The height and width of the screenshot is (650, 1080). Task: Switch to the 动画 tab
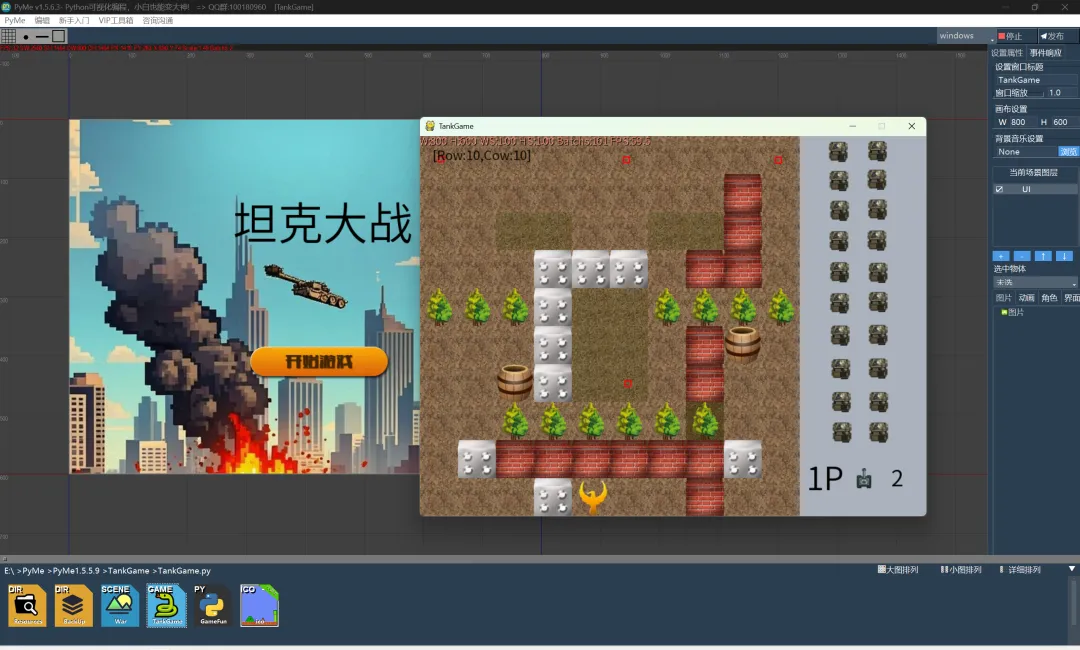[1026, 298]
